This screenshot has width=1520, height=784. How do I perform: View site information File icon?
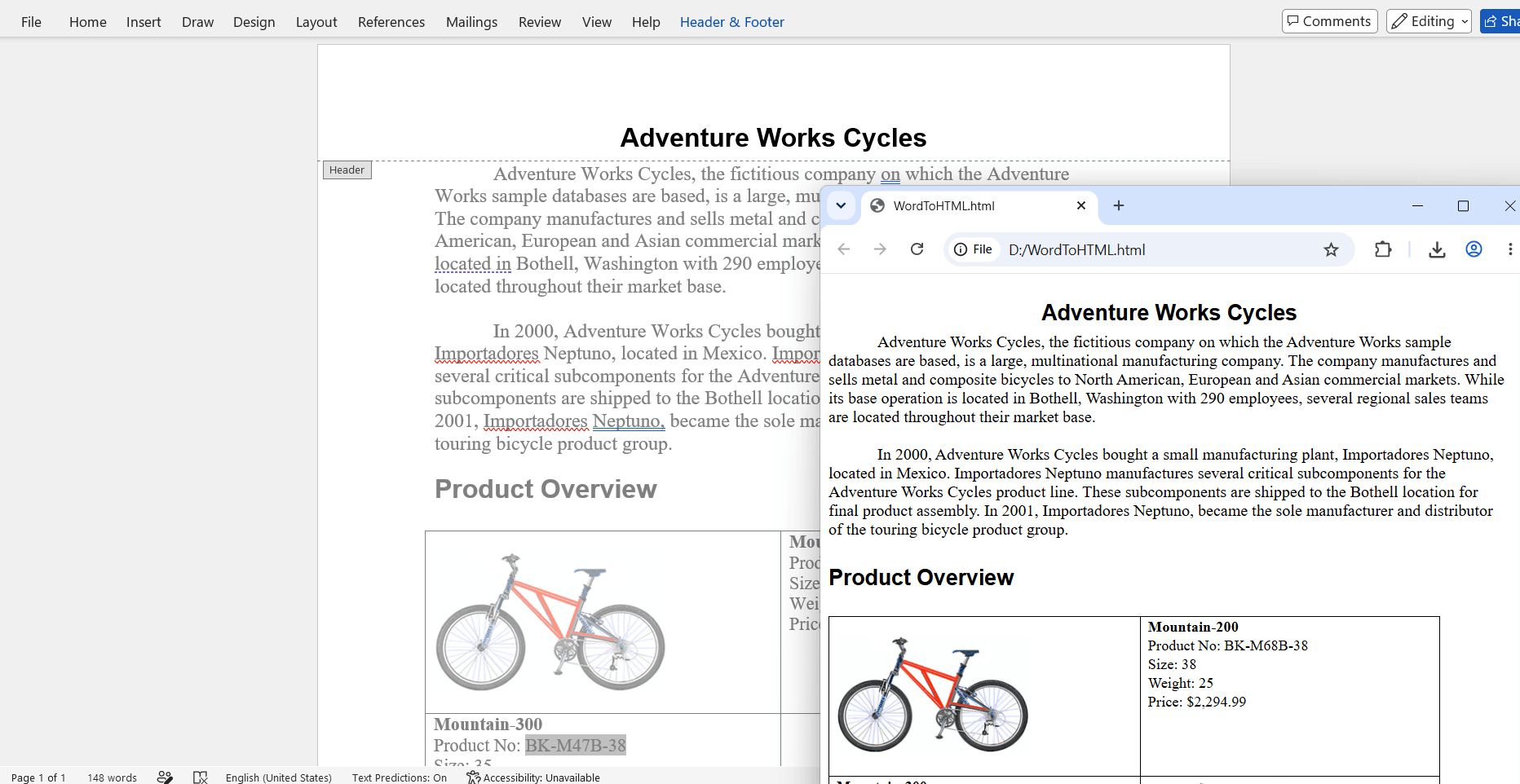click(974, 249)
